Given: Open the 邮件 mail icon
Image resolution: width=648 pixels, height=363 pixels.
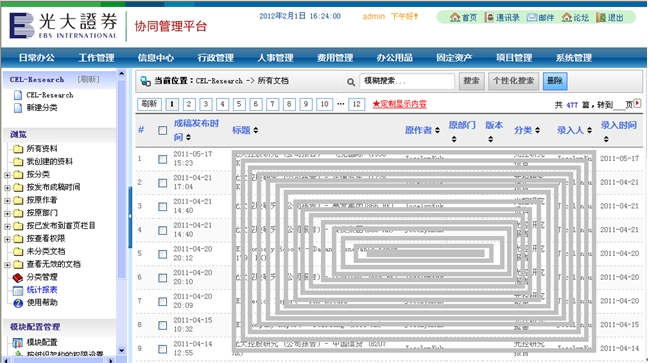Looking at the screenshot, I should pyautogui.click(x=532, y=17).
